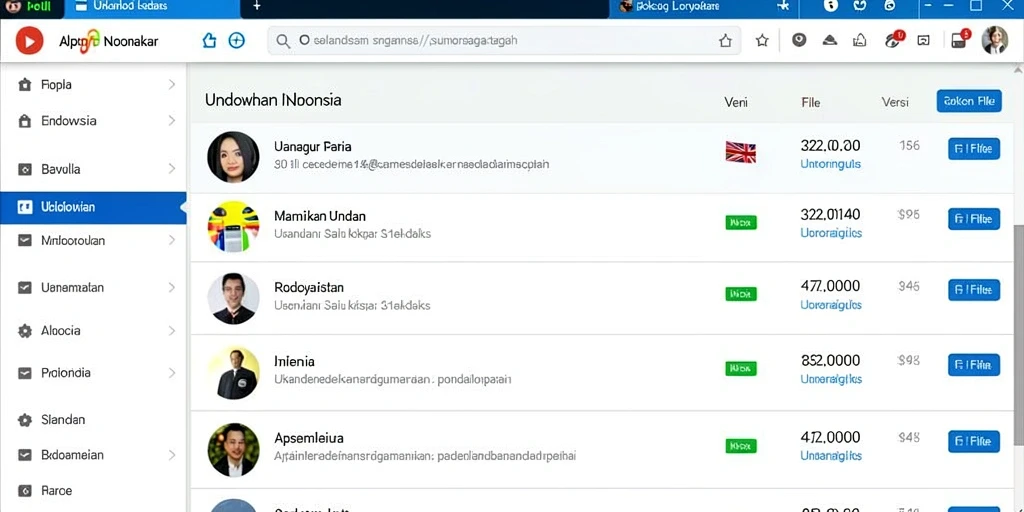Viewport: 1024px width, 512px height.
Task: Click the Gokon File button
Action: click(969, 101)
